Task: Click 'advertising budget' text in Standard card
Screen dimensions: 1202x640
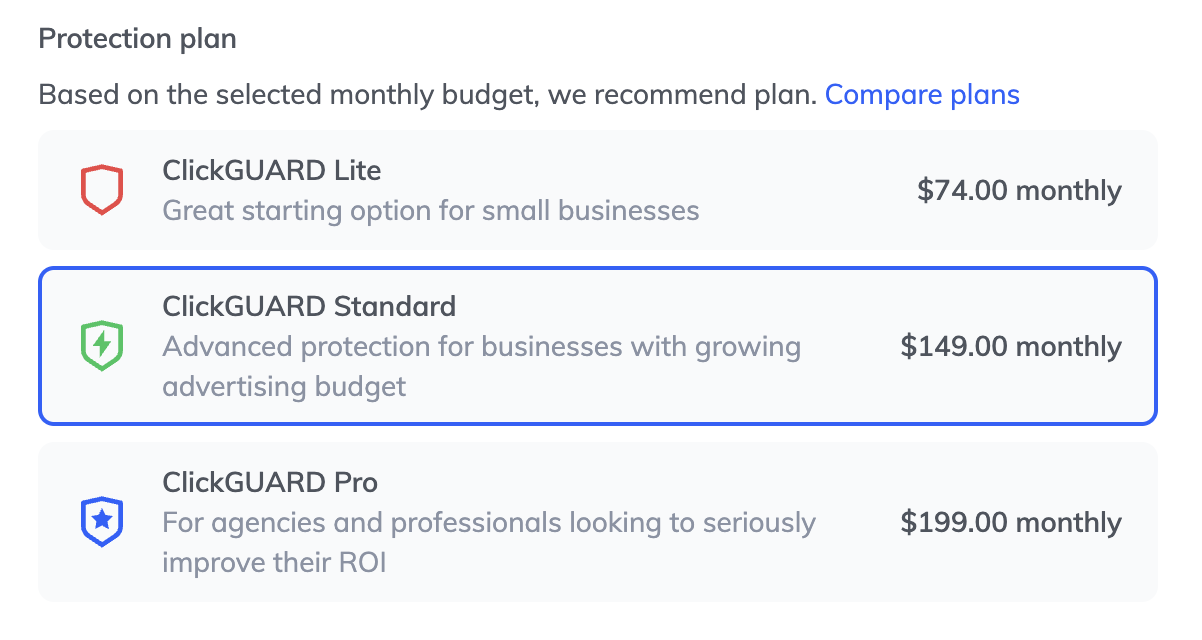Action: pyautogui.click(x=284, y=387)
